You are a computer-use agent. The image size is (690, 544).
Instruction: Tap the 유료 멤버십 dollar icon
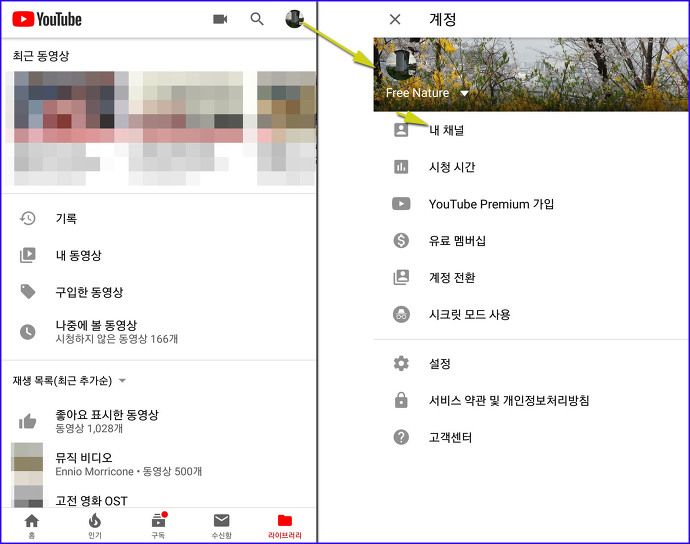click(401, 241)
